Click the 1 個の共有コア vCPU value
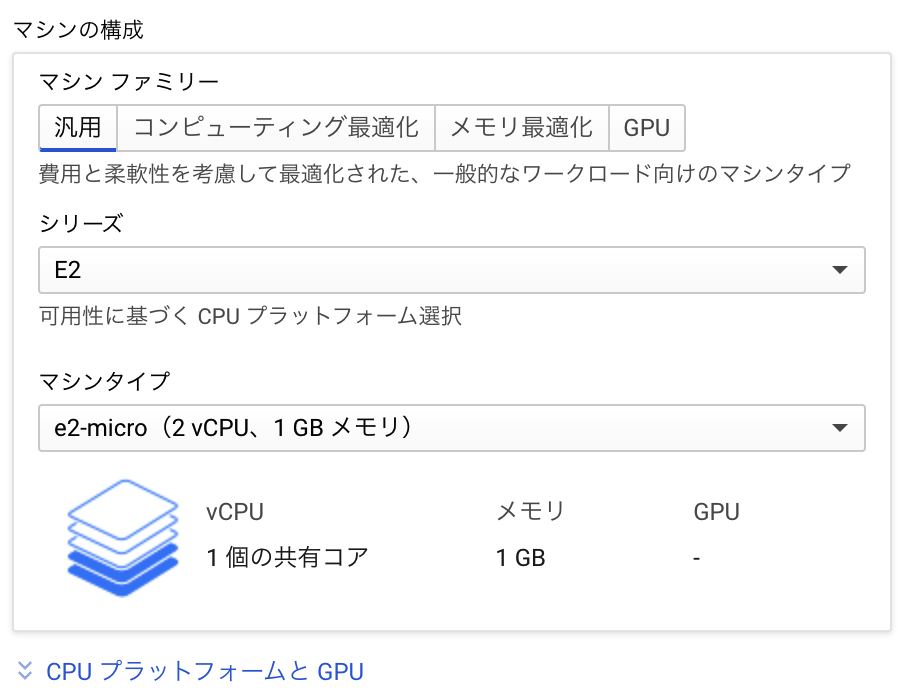Image resolution: width=912 pixels, height=694 pixels. click(285, 558)
